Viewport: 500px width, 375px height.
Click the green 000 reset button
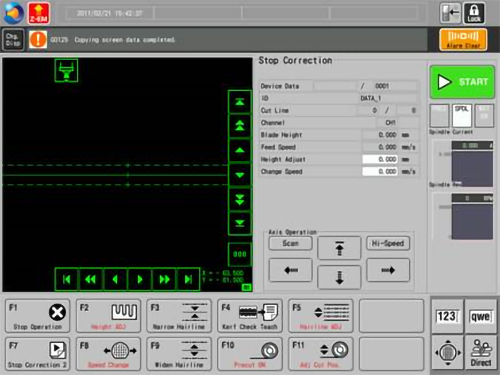pyautogui.click(x=240, y=254)
